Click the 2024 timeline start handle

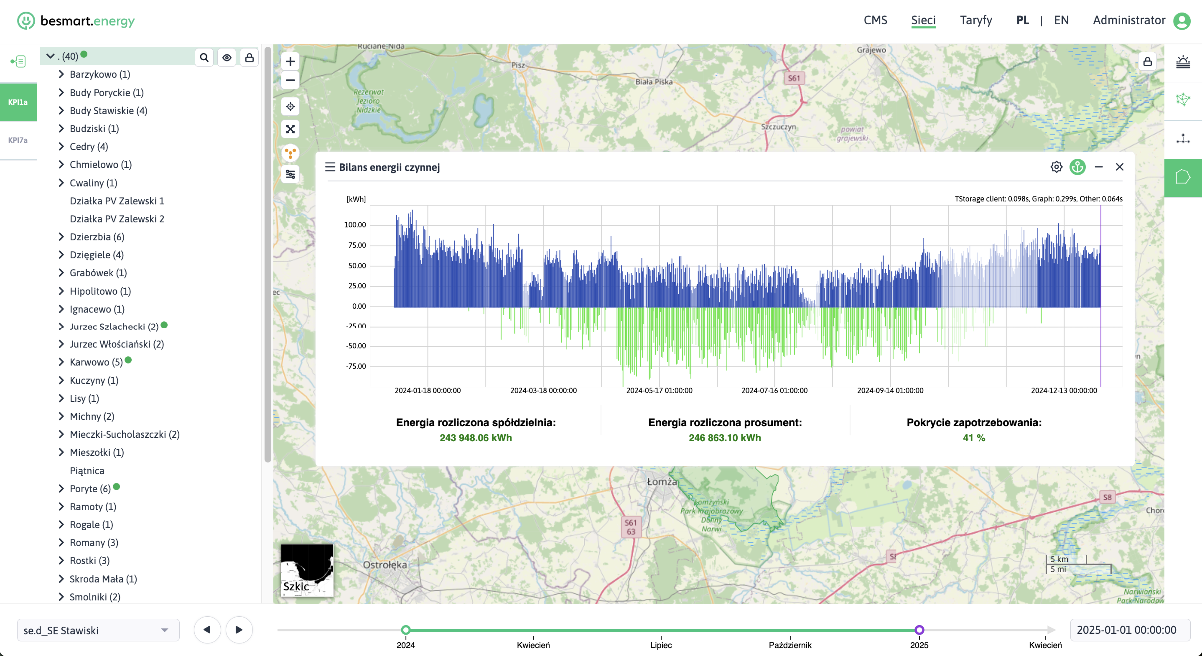point(405,630)
